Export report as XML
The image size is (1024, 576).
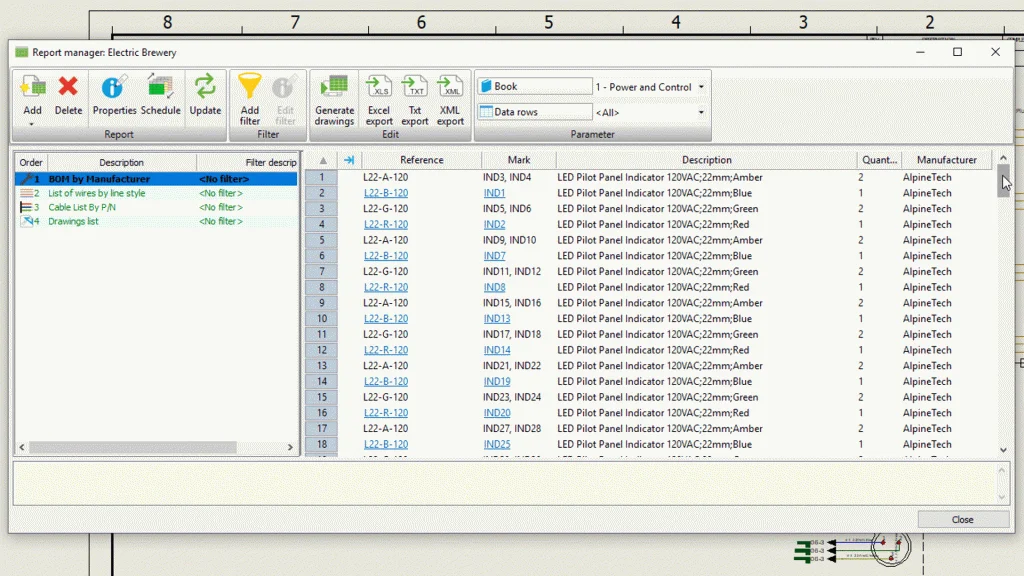pos(450,92)
